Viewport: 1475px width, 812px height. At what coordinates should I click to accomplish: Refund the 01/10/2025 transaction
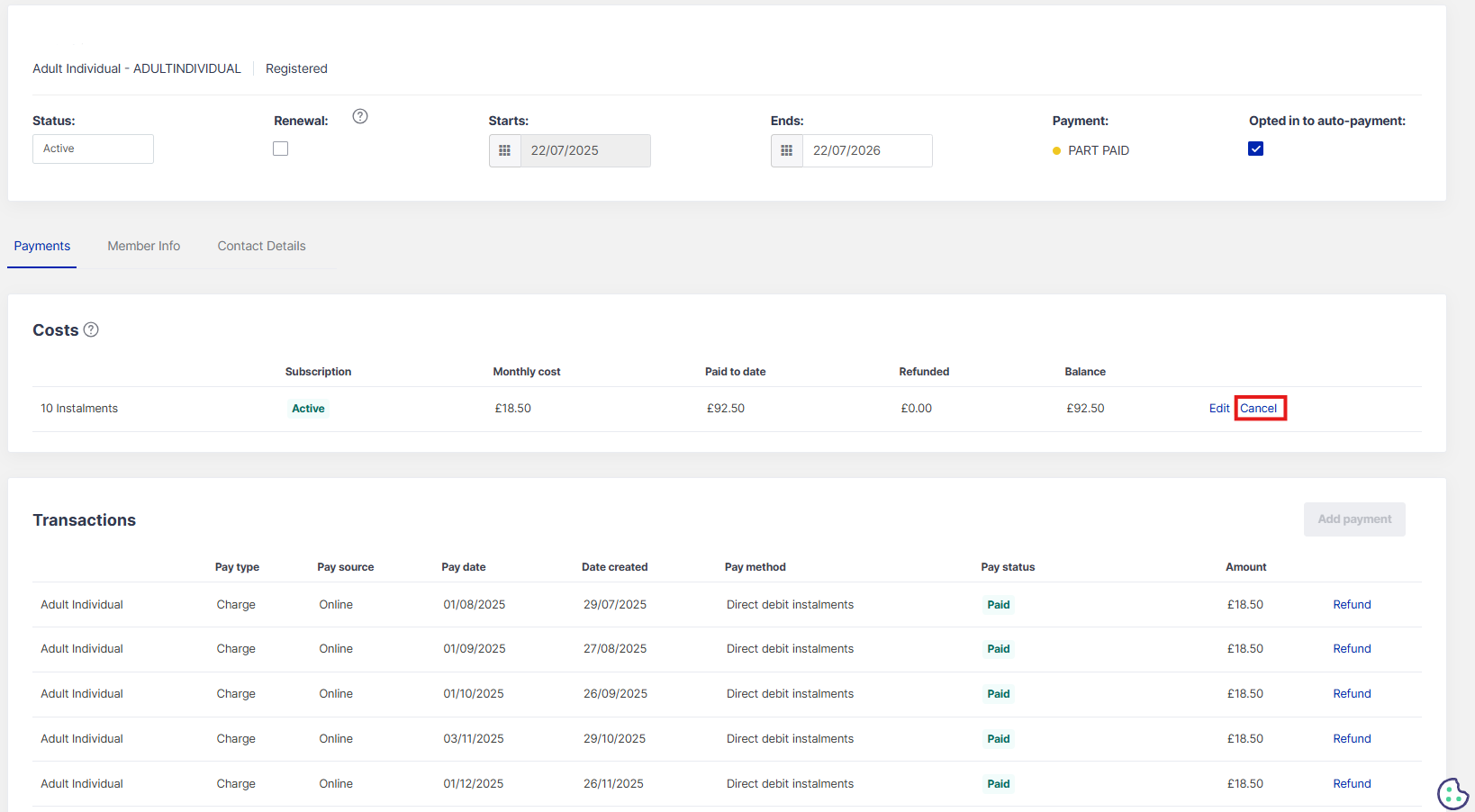(1352, 693)
